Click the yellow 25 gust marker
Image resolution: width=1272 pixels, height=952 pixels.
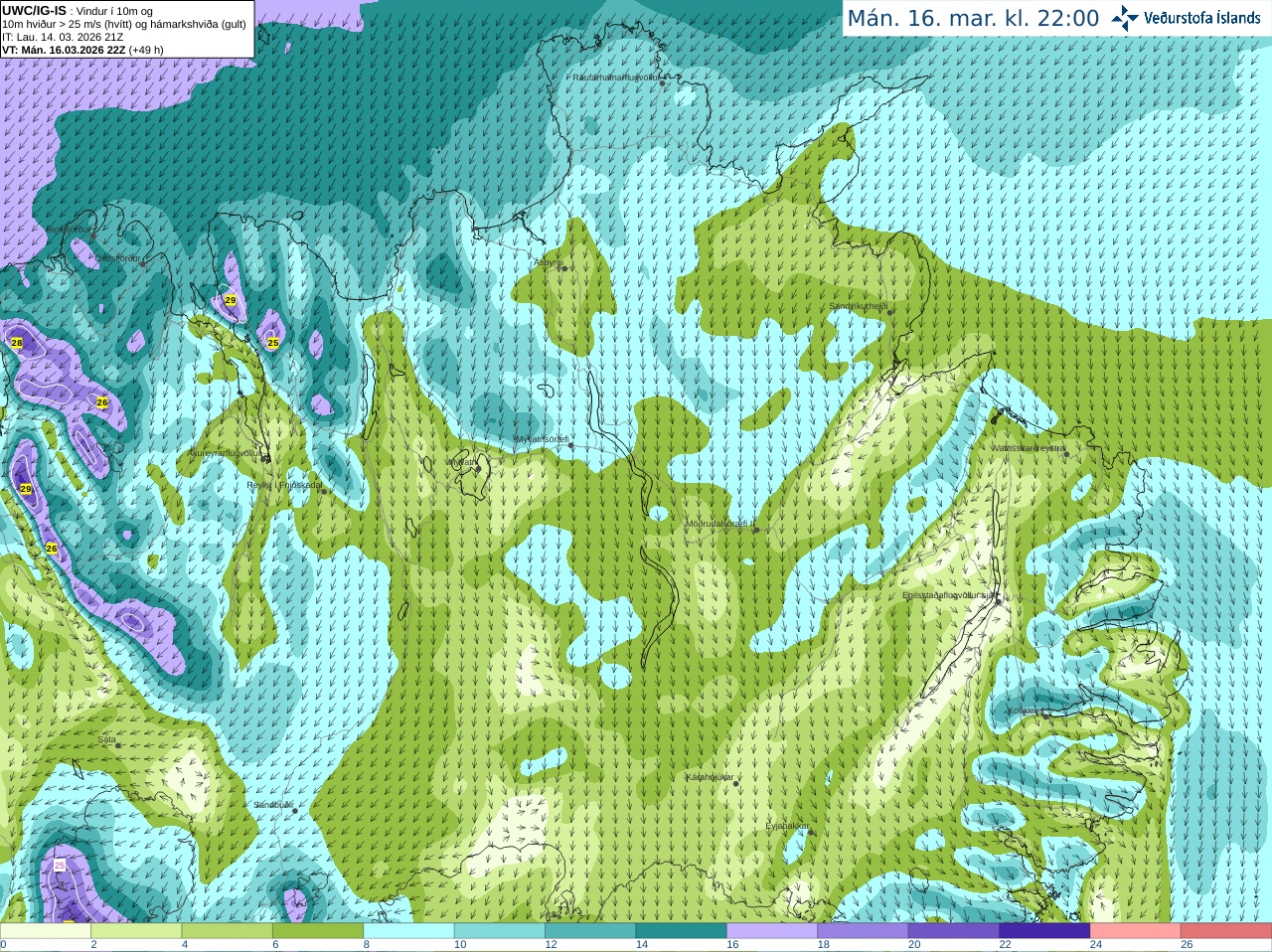273,343
